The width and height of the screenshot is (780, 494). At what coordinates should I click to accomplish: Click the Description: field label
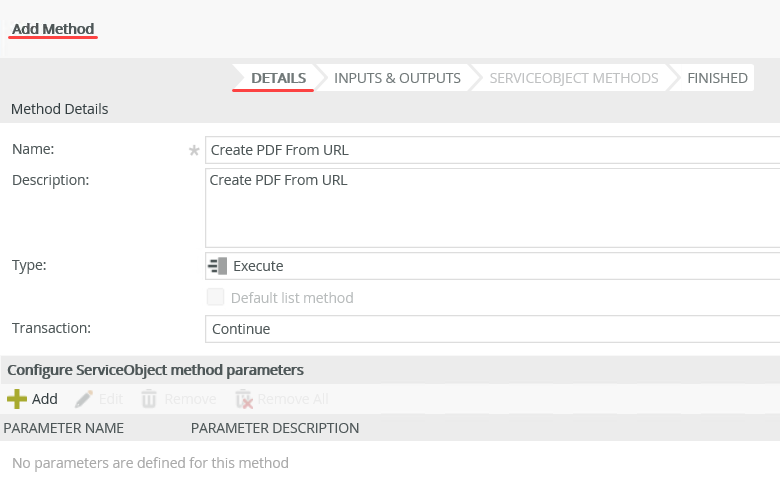(50, 180)
